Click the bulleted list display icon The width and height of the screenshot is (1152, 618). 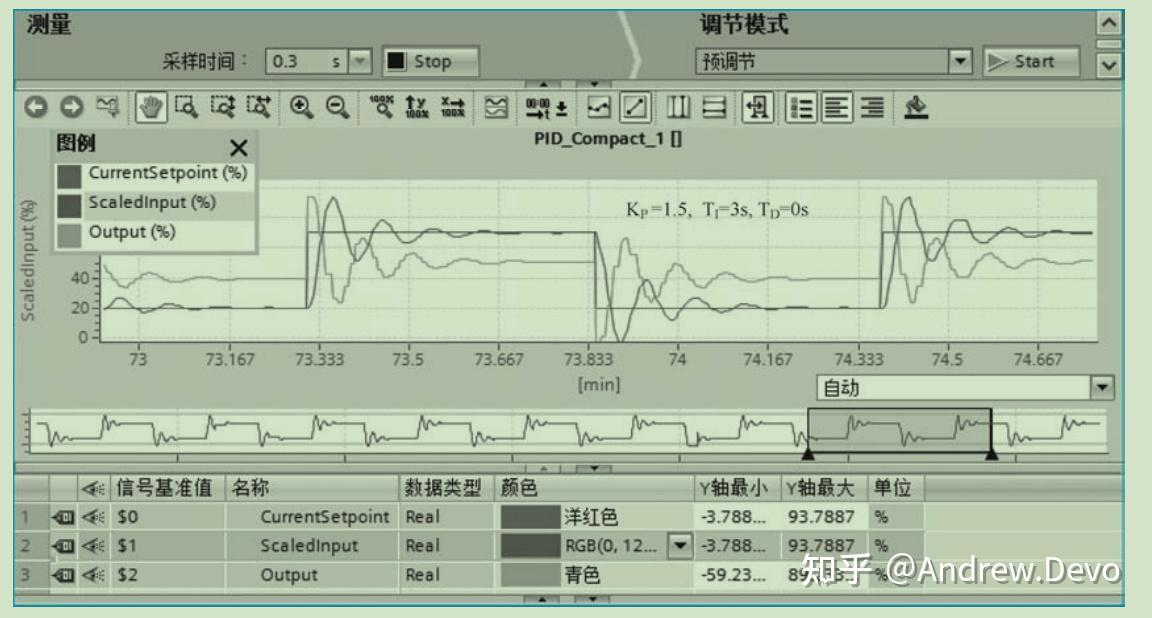(800, 107)
